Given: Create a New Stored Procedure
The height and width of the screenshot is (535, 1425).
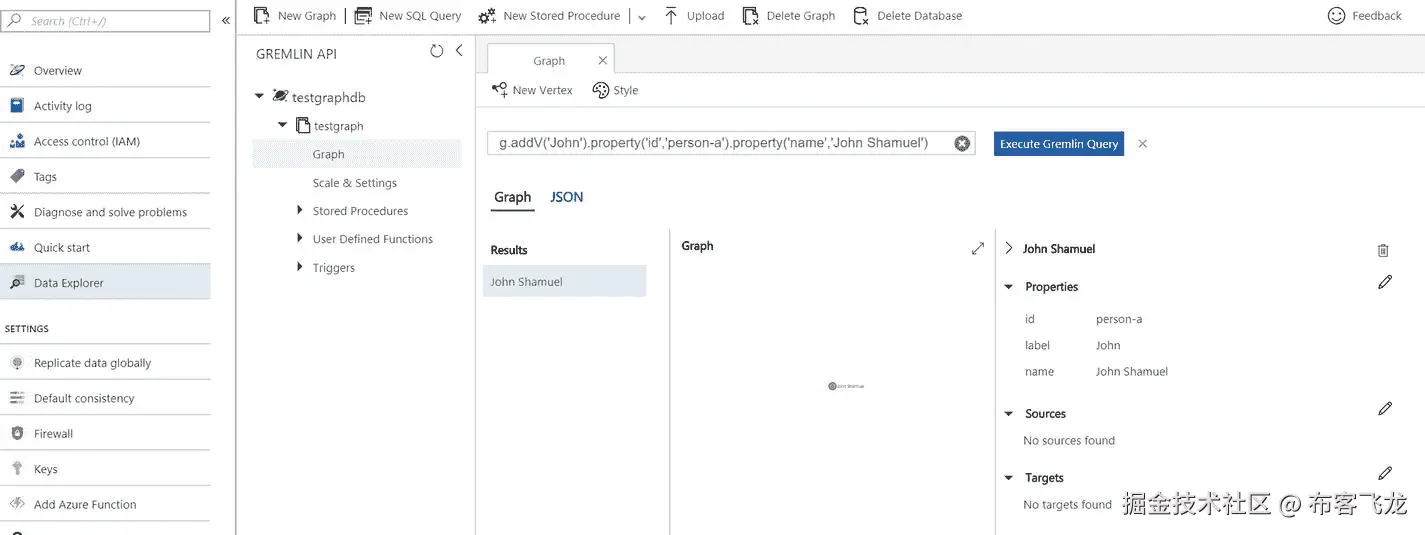Looking at the screenshot, I should (549, 15).
